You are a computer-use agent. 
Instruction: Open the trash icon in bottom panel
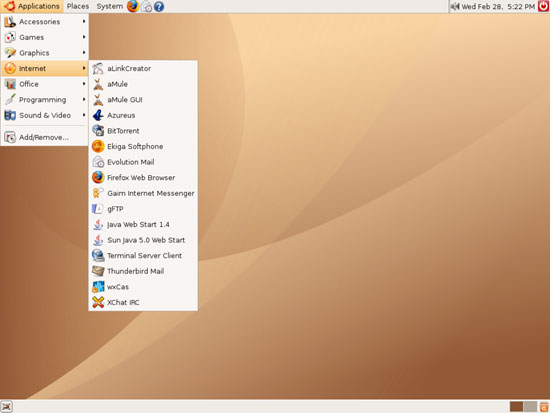pos(544,407)
